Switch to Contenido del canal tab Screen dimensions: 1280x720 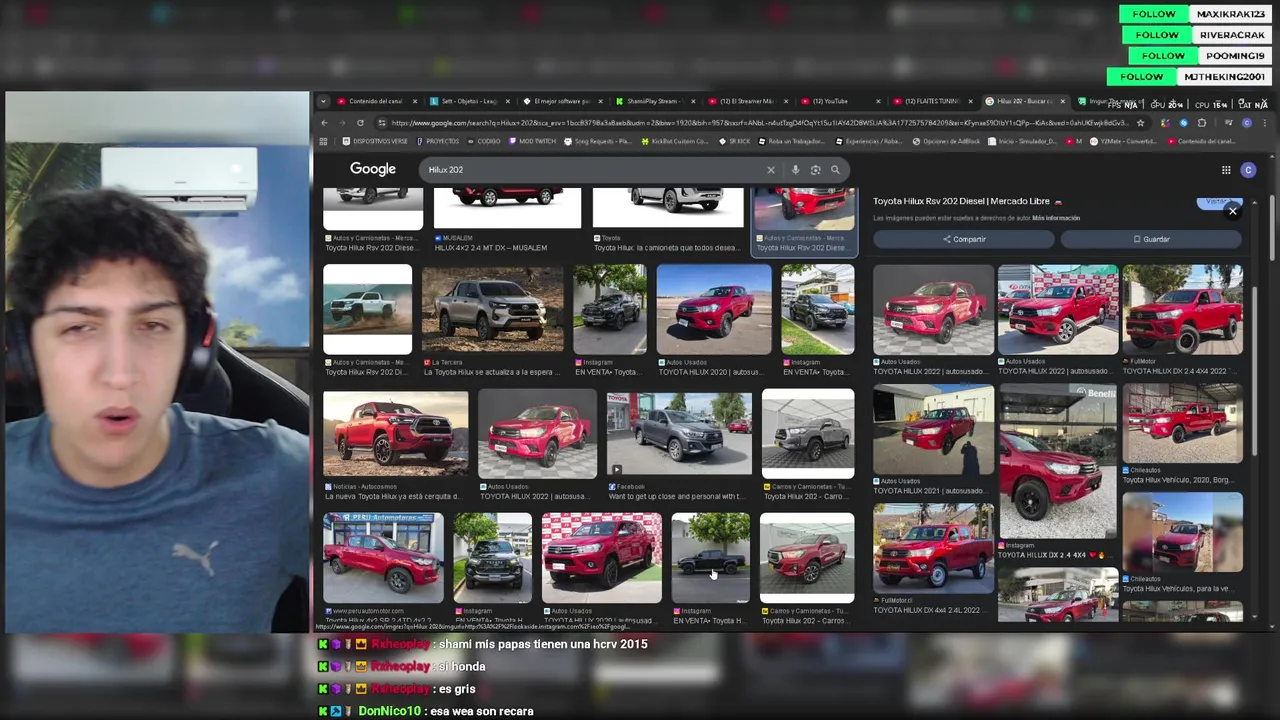coord(376,101)
